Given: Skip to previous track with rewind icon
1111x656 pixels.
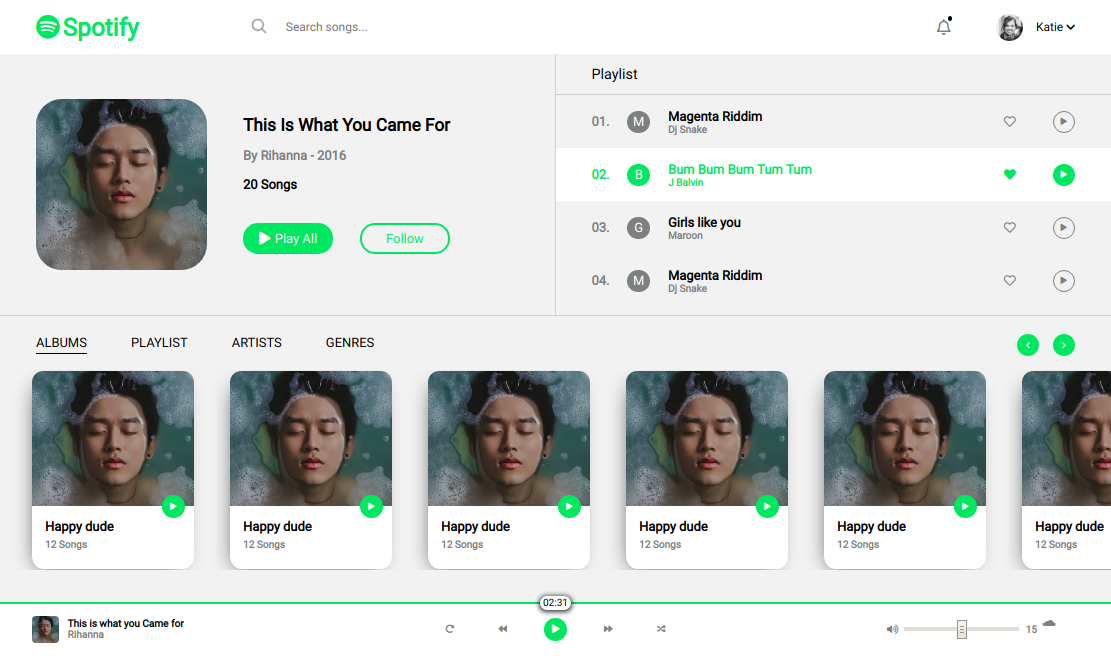Looking at the screenshot, I should [x=503, y=629].
